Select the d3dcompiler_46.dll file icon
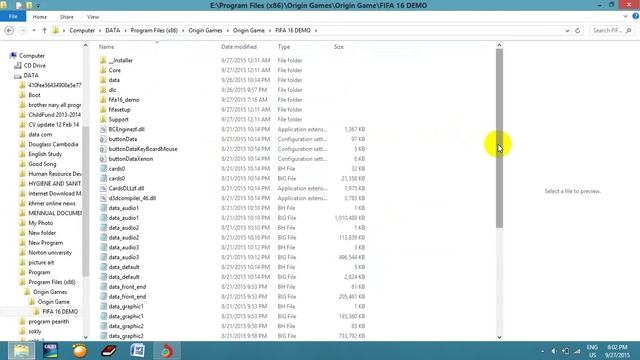640x360 pixels. 103,198
